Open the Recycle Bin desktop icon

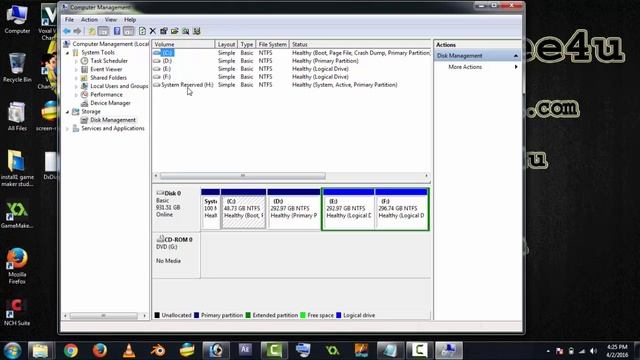pos(17,68)
